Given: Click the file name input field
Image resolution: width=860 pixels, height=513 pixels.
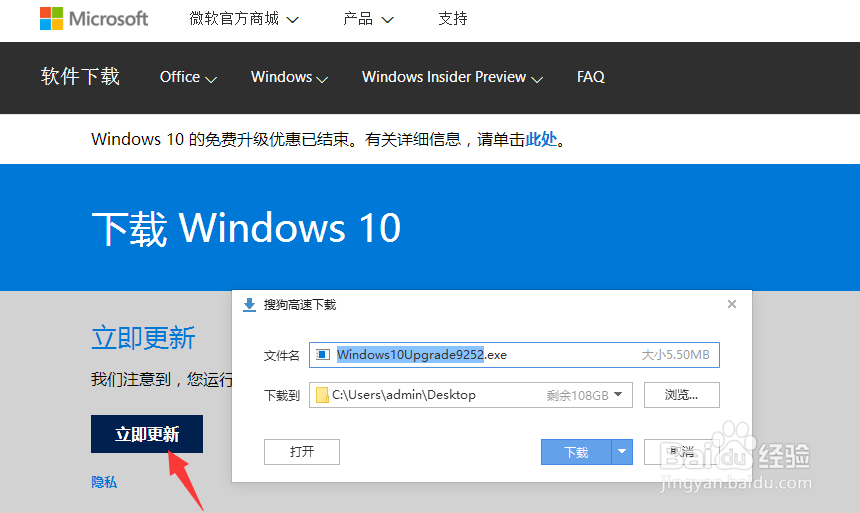Looking at the screenshot, I should click(514, 355).
